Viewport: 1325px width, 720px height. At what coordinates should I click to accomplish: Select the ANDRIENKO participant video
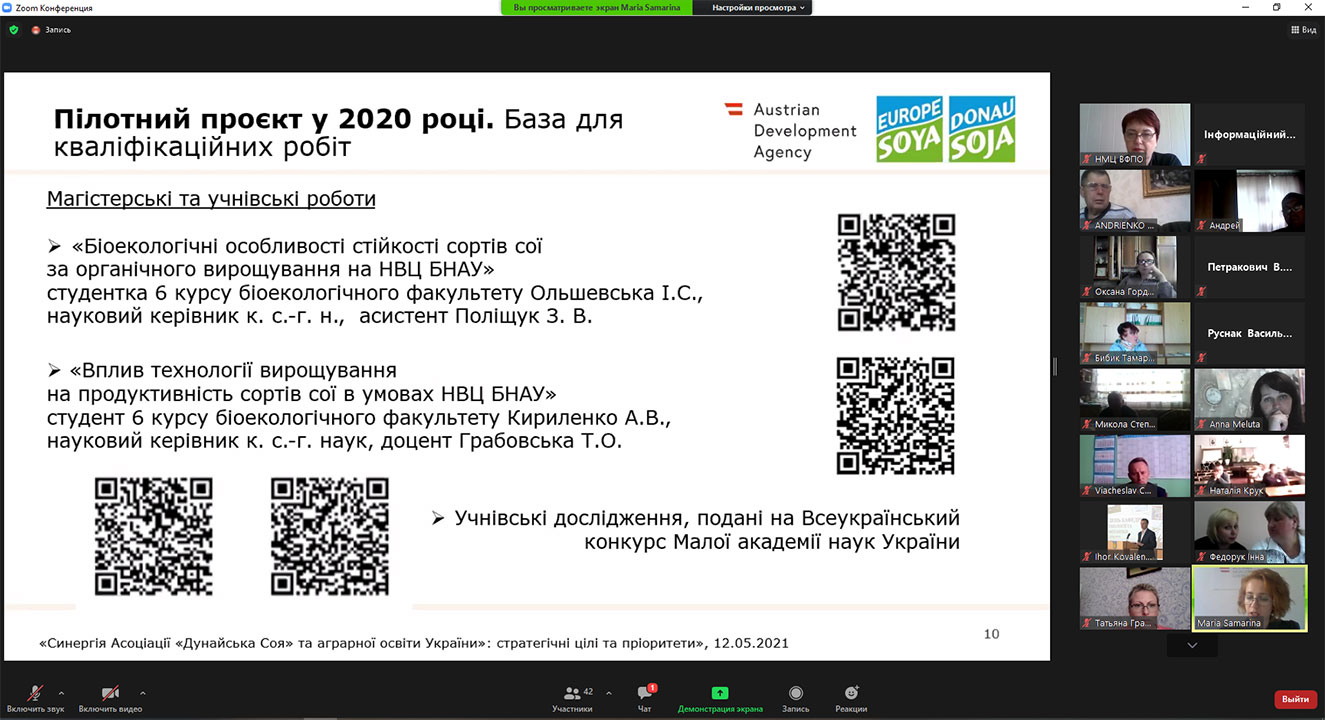click(x=1135, y=201)
